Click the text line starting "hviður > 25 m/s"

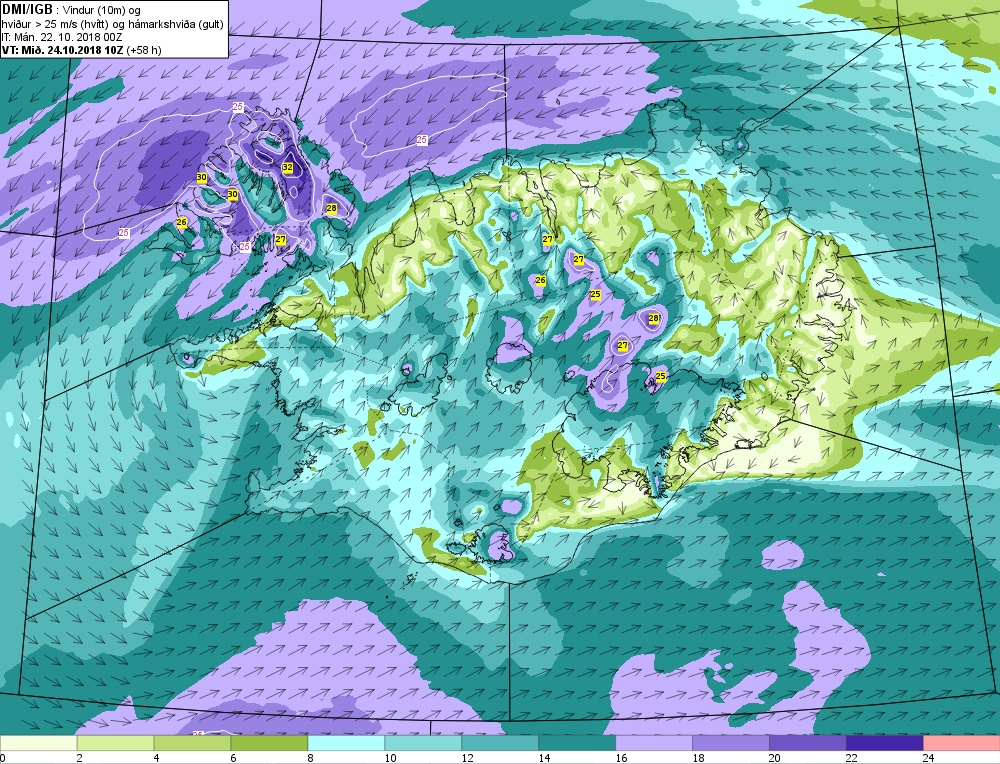coord(112,24)
